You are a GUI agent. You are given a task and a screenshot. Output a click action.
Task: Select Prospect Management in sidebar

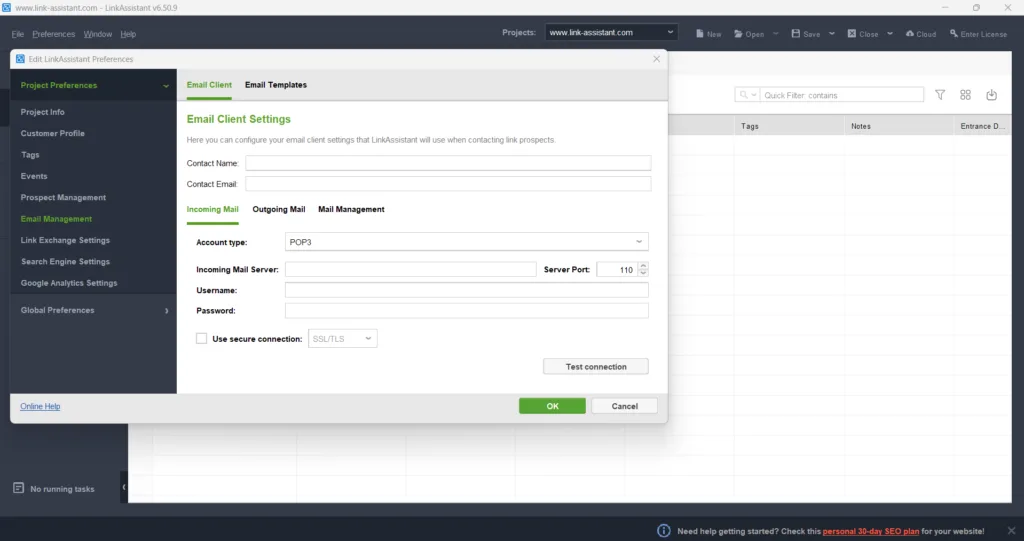pyautogui.click(x=63, y=197)
